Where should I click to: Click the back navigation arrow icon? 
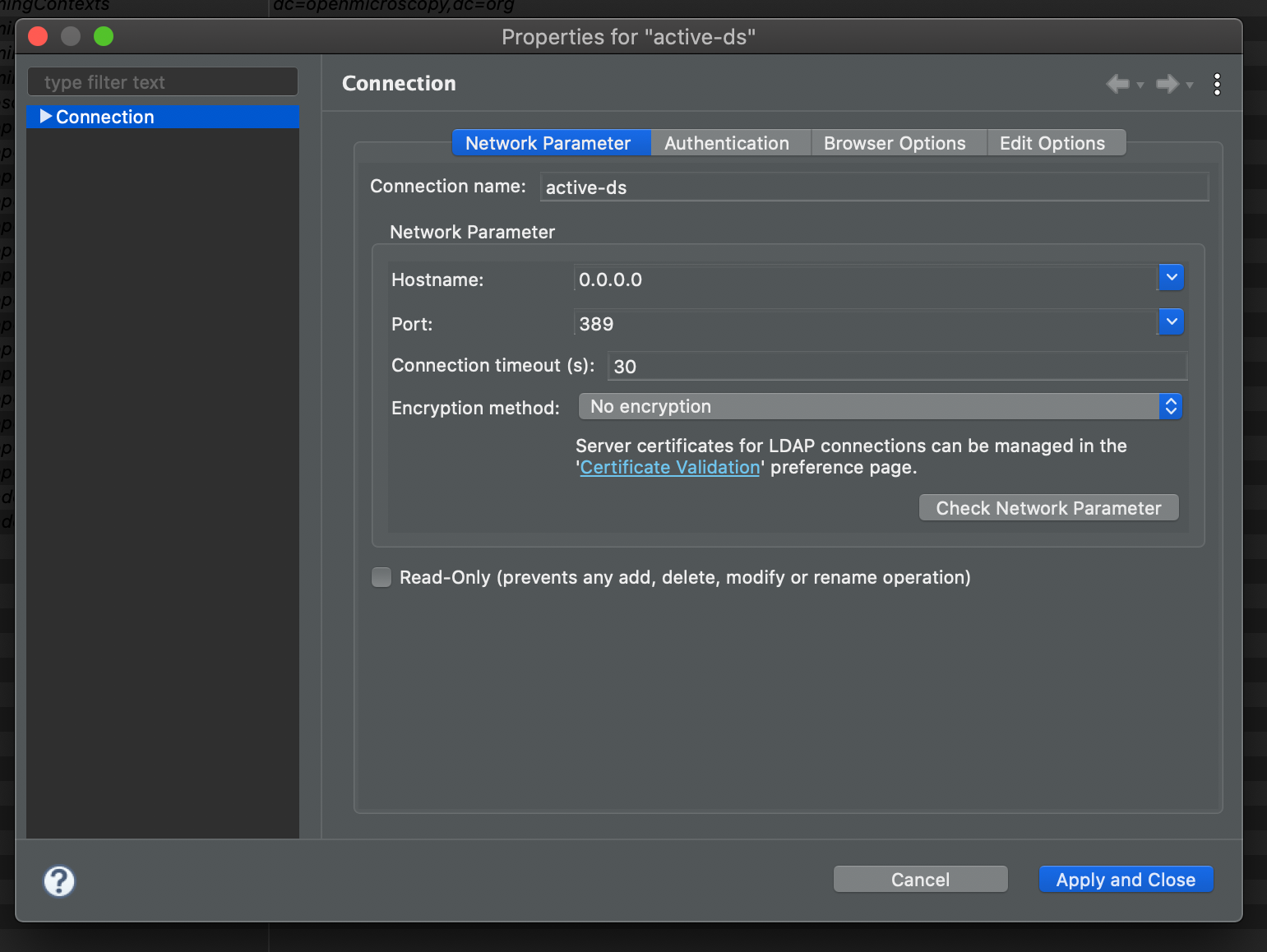(1117, 83)
